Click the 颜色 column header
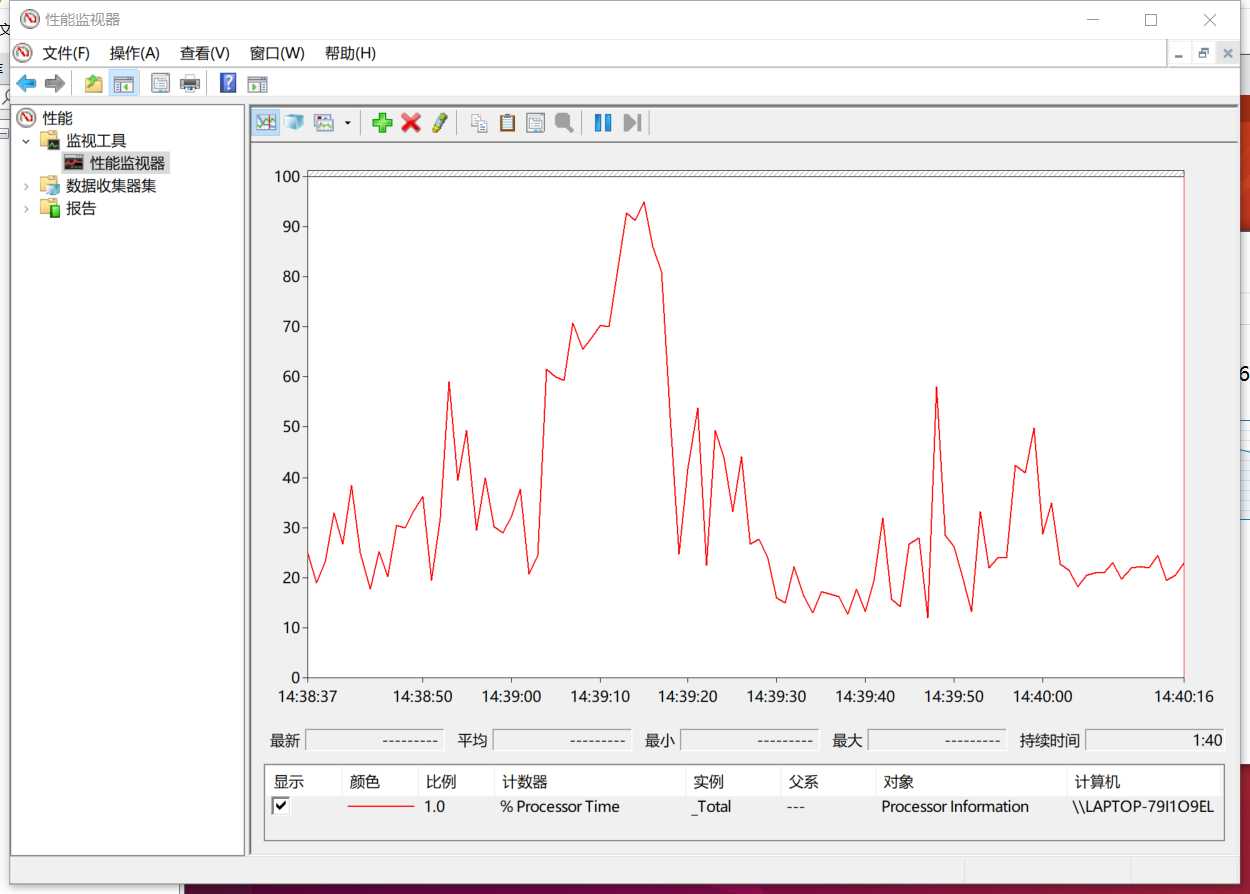 (379, 782)
